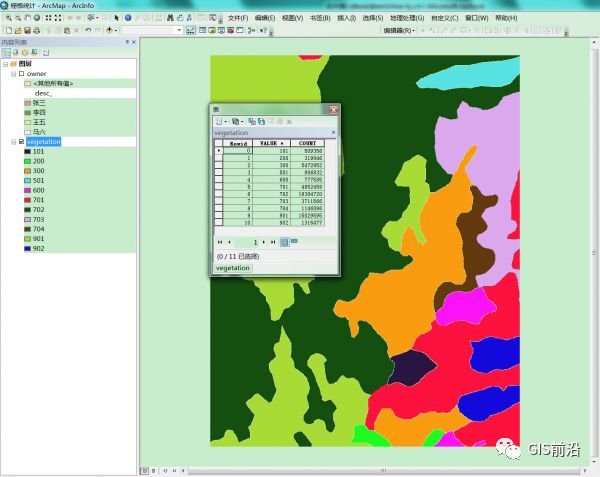
Task: Select row 10 selector box in table
Action: 218,222
